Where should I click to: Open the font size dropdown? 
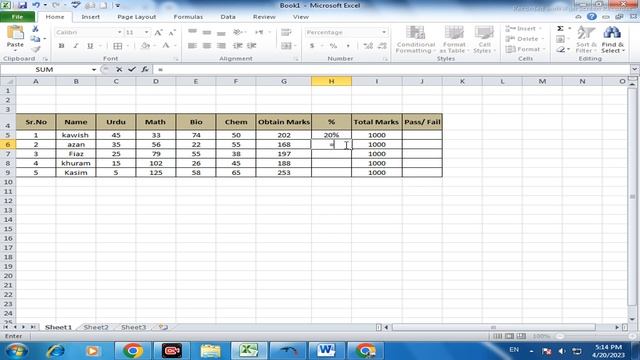pyautogui.click(x=147, y=32)
